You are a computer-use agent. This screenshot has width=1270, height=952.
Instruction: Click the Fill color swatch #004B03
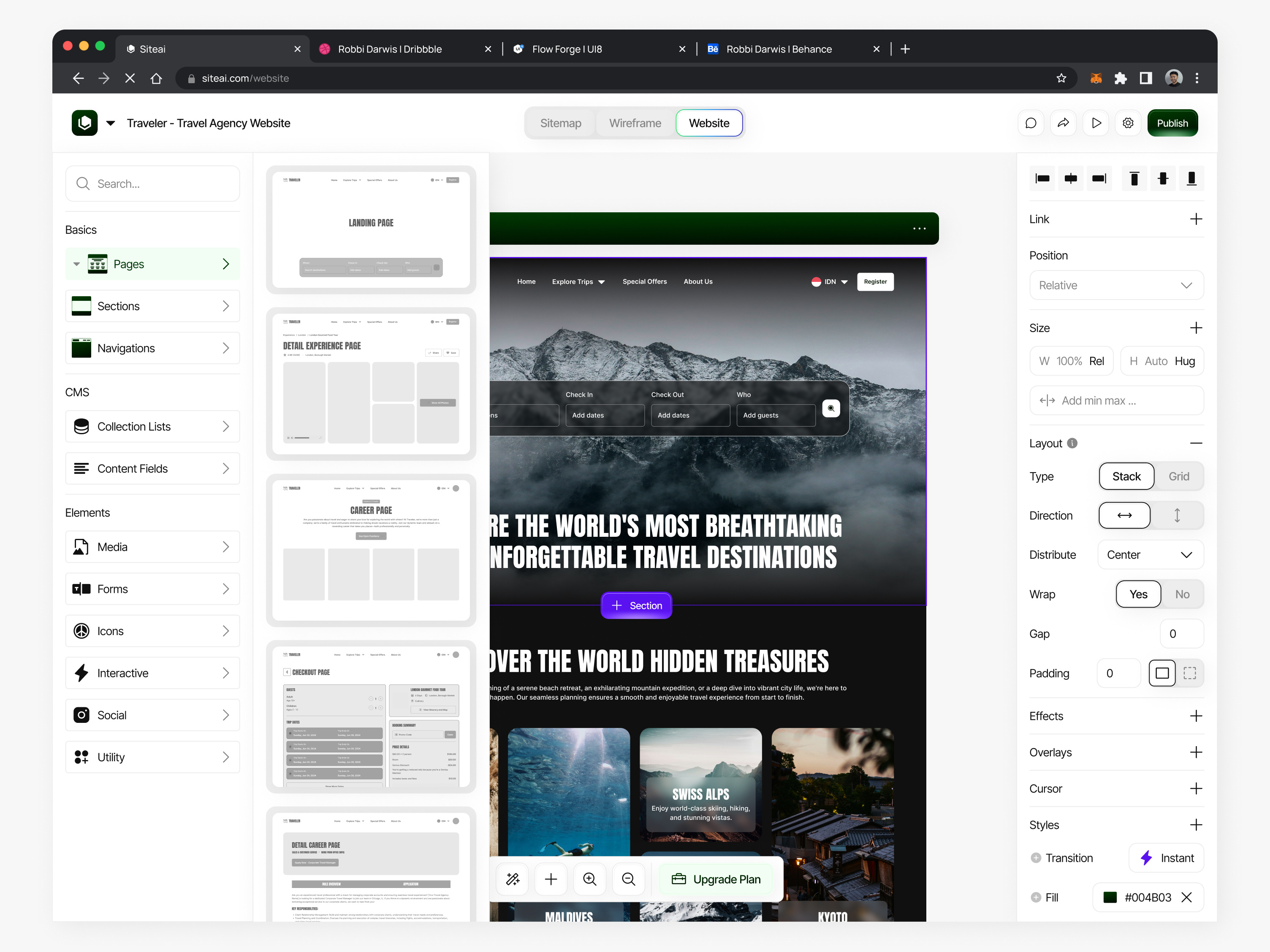[x=1110, y=897]
